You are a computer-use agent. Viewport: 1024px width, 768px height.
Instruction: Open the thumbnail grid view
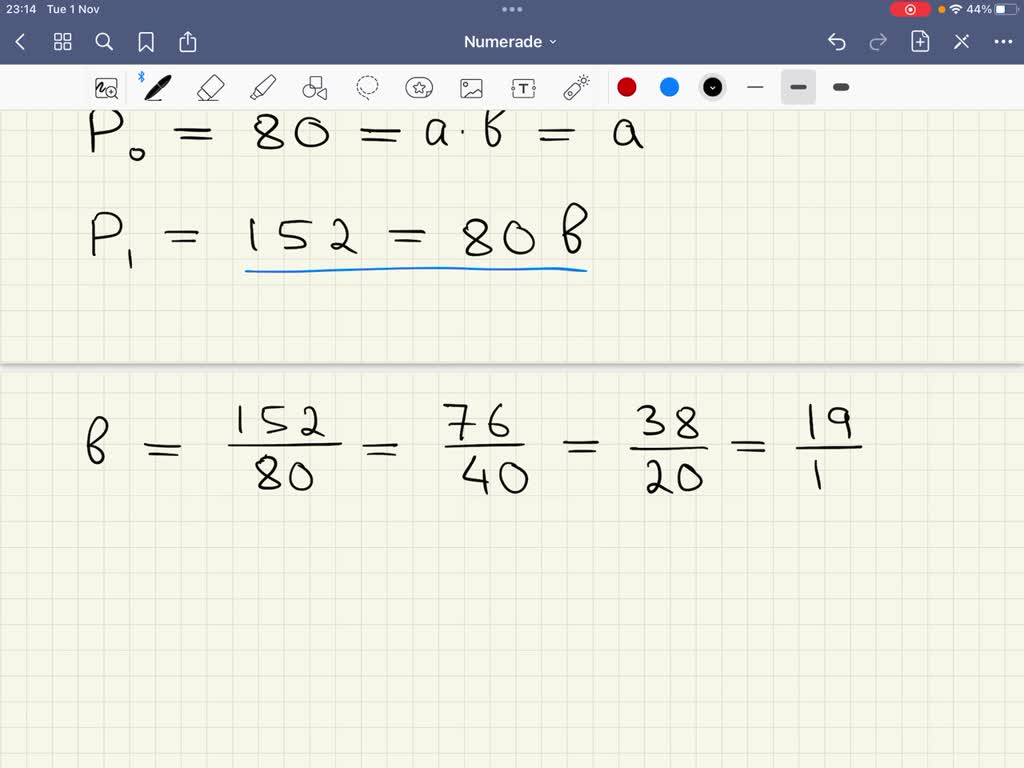62,42
